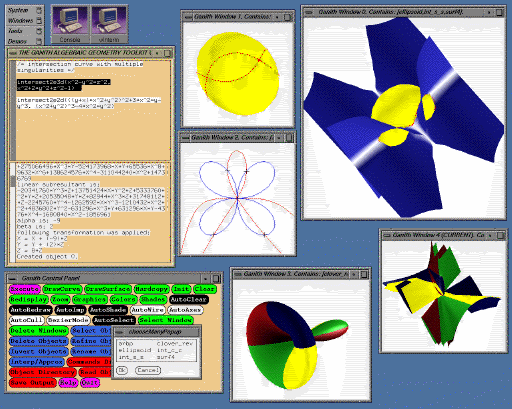Toggle BezierMode on
The image size is (512, 409).
point(68,320)
